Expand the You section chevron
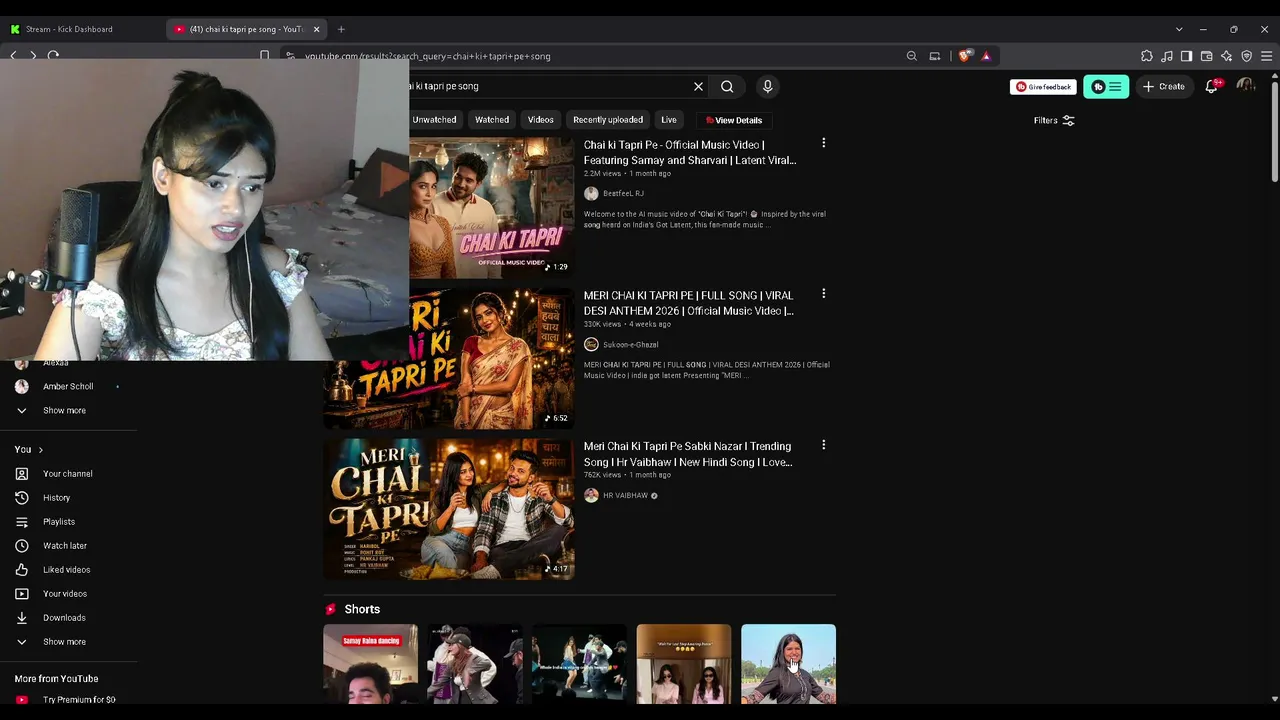 pos(40,450)
